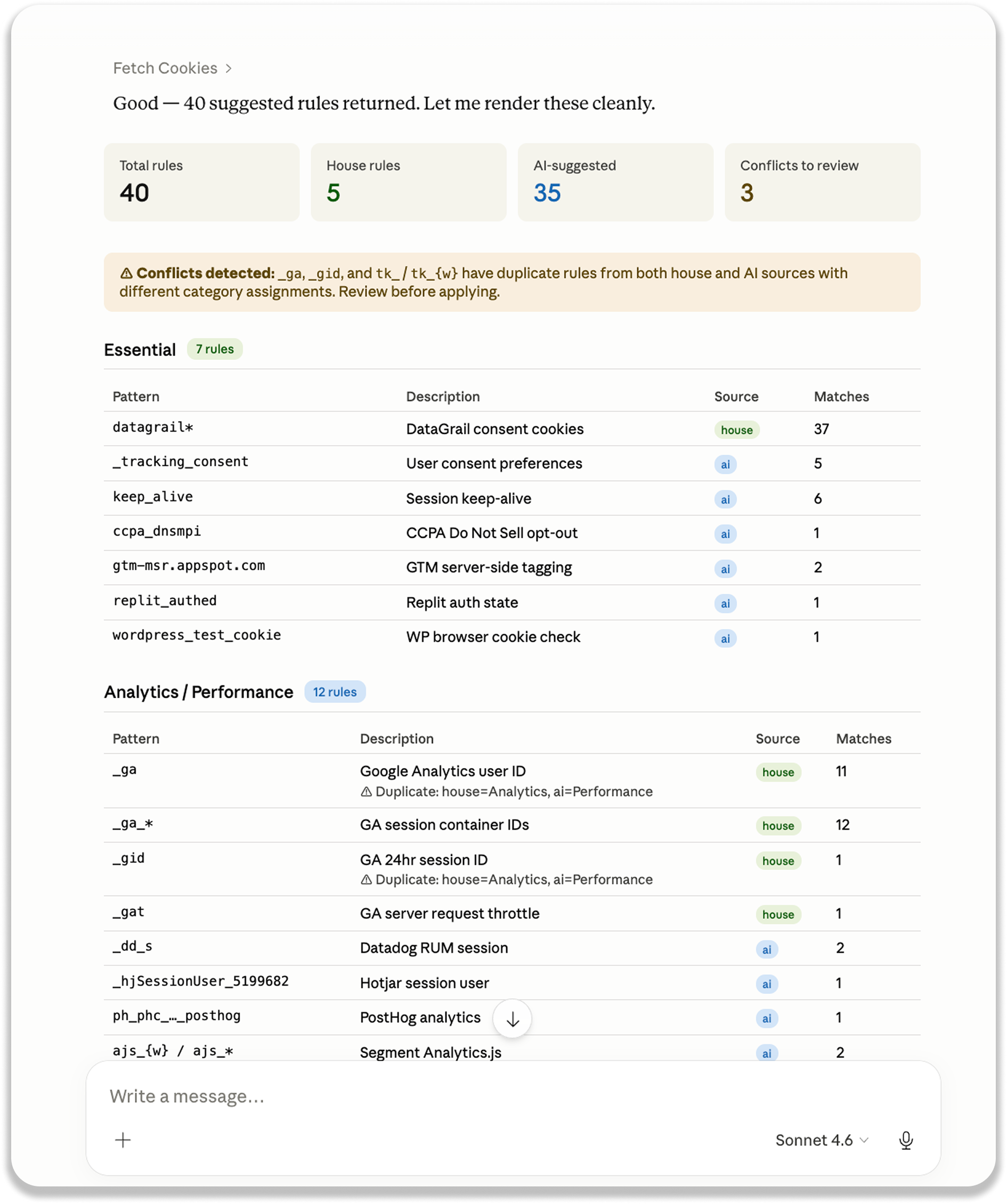Click the Essential section heading
This screenshot has height=1204, width=1007.
140,350
